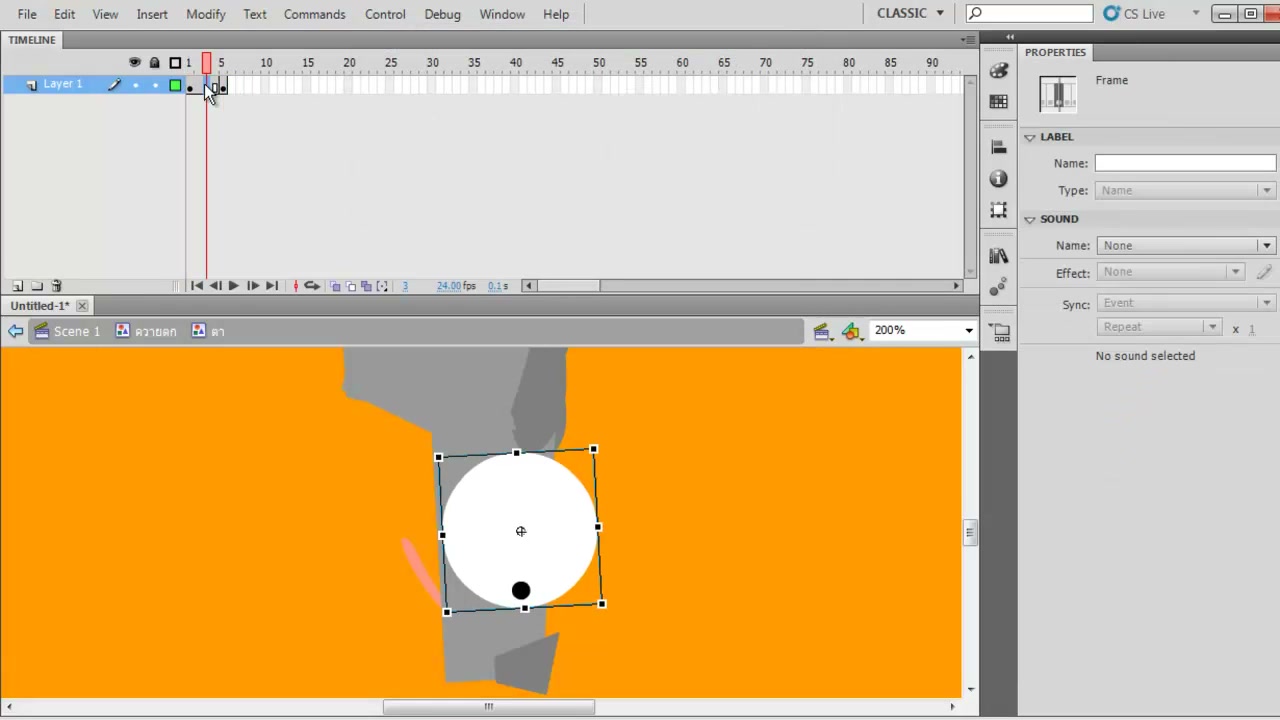Open the sound Name dropdown
This screenshot has height=720, width=1280.
[x=1186, y=245]
